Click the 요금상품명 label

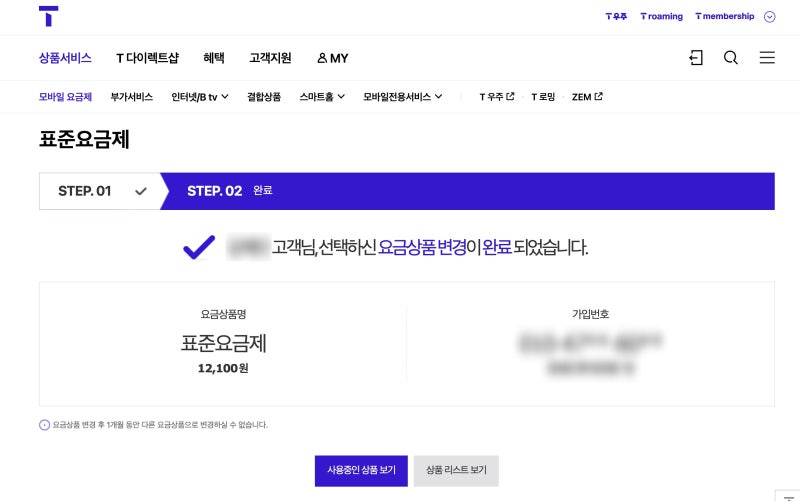[223, 314]
